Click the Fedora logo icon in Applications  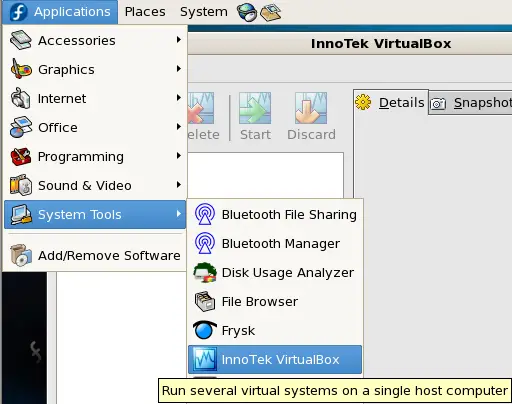tap(18, 12)
